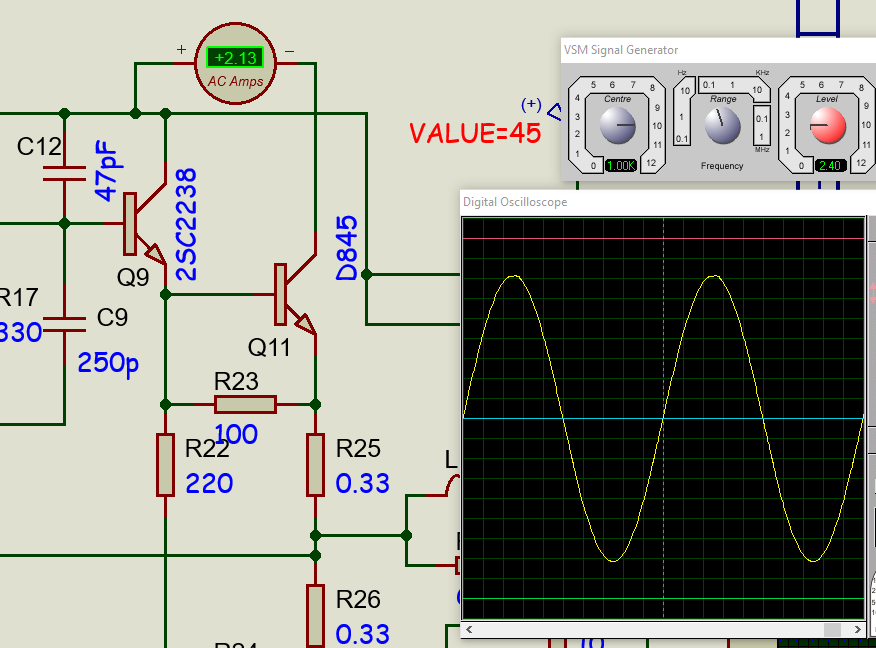Screen dimensions: 876x648
Task: Select capacitor C12 symbol
Action: tap(64, 172)
